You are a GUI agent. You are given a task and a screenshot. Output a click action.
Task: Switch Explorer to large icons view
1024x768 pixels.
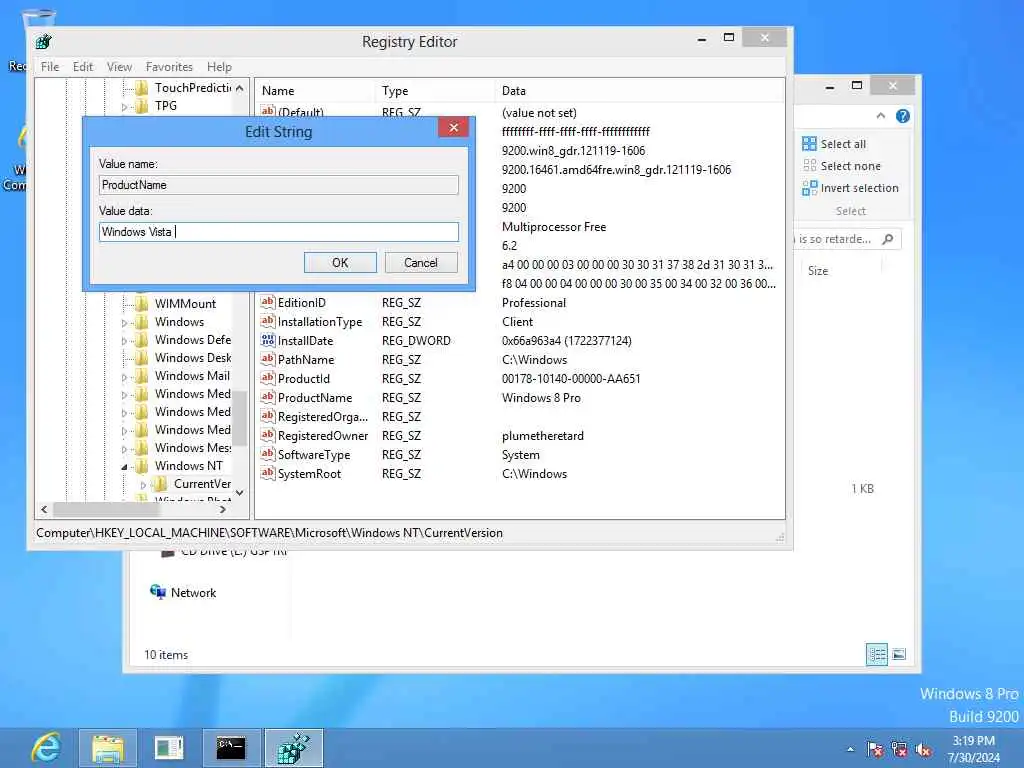899,654
